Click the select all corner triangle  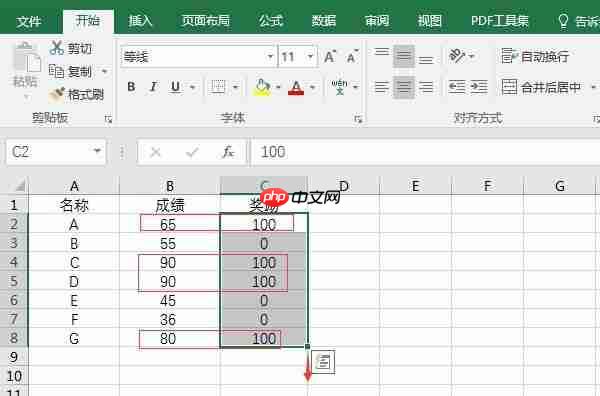(19, 186)
